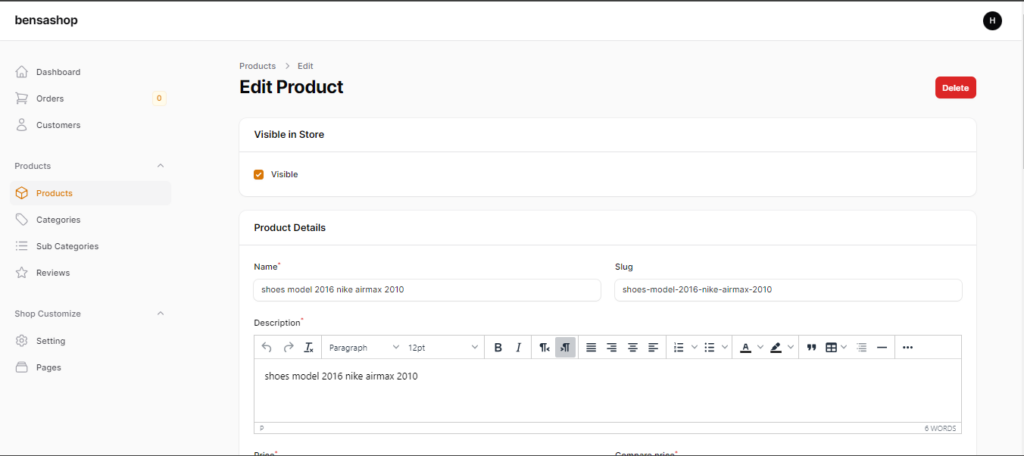
Task: Insert a blockquote
Action: 811,348
